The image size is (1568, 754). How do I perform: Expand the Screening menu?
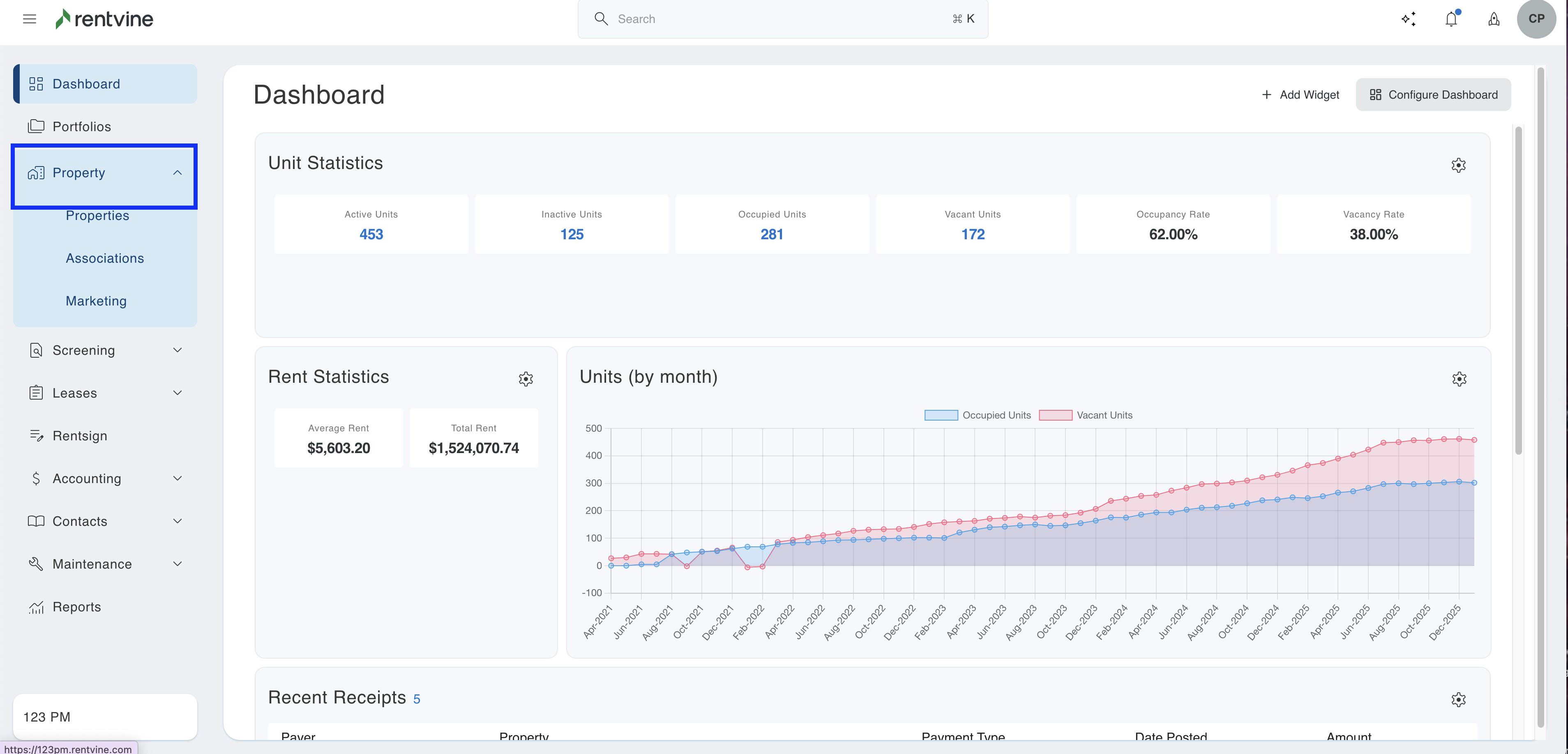coord(177,350)
